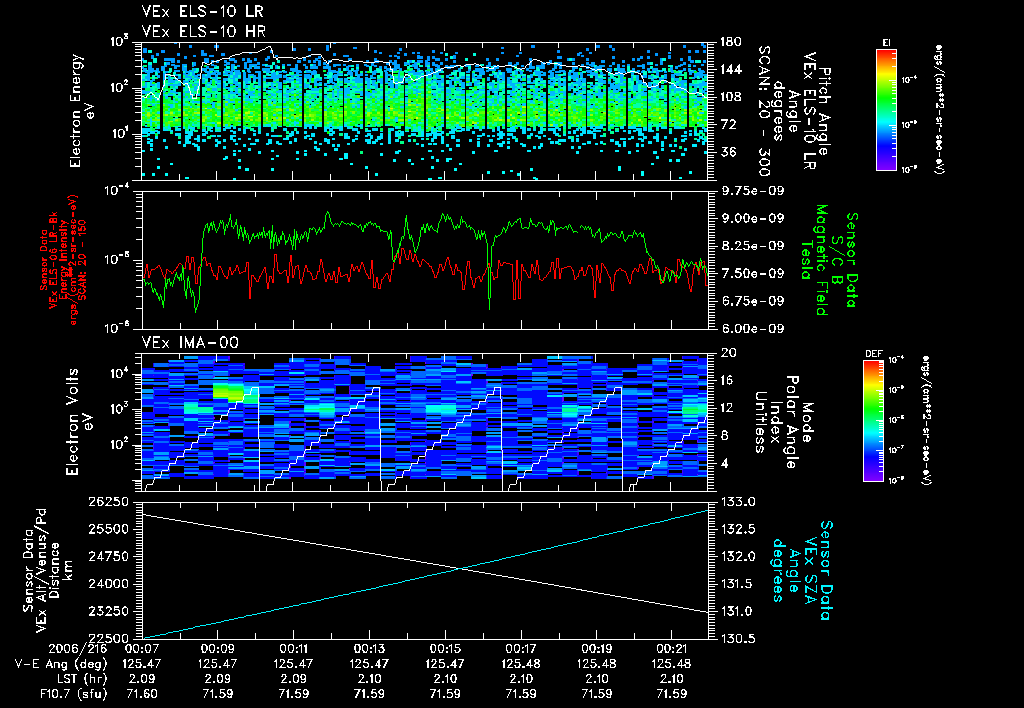Viewport: 1024px width, 708px height.
Task: Click the green 'Magnetic Field Tesla' axis label
Action: [814, 260]
